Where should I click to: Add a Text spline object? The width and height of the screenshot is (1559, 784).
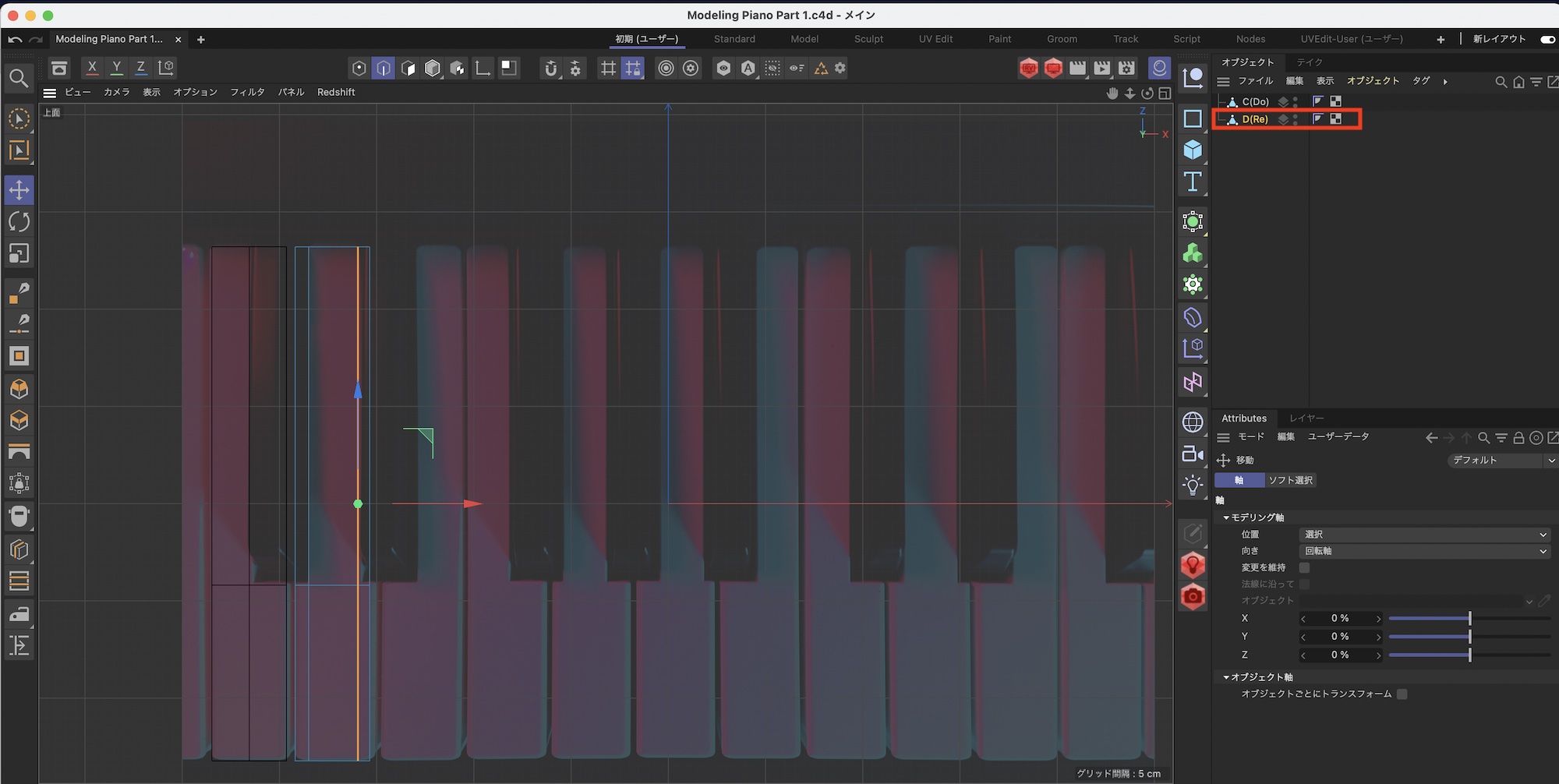pos(1193,182)
